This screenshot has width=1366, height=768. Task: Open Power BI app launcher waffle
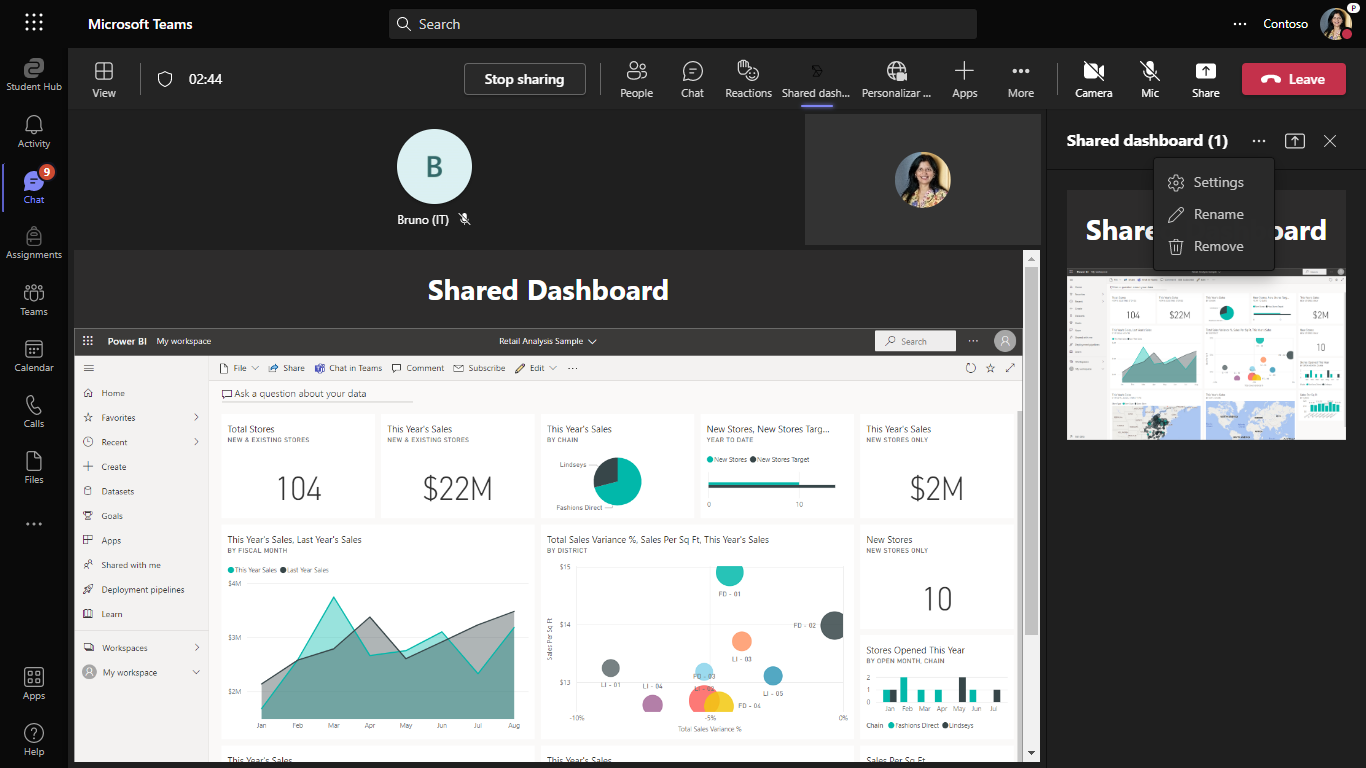coord(88,341)
